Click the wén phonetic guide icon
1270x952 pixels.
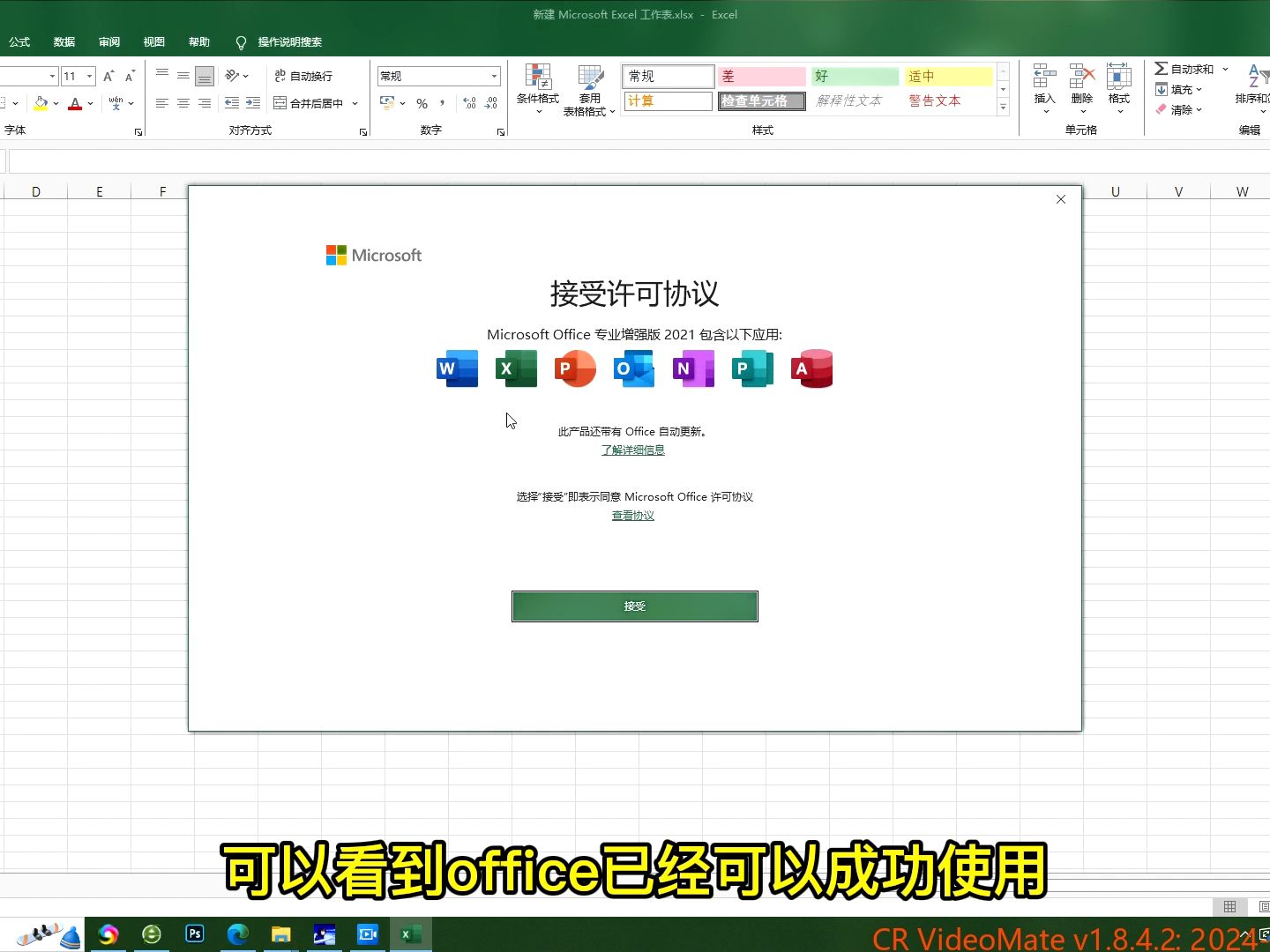click(x=116, y=103)
